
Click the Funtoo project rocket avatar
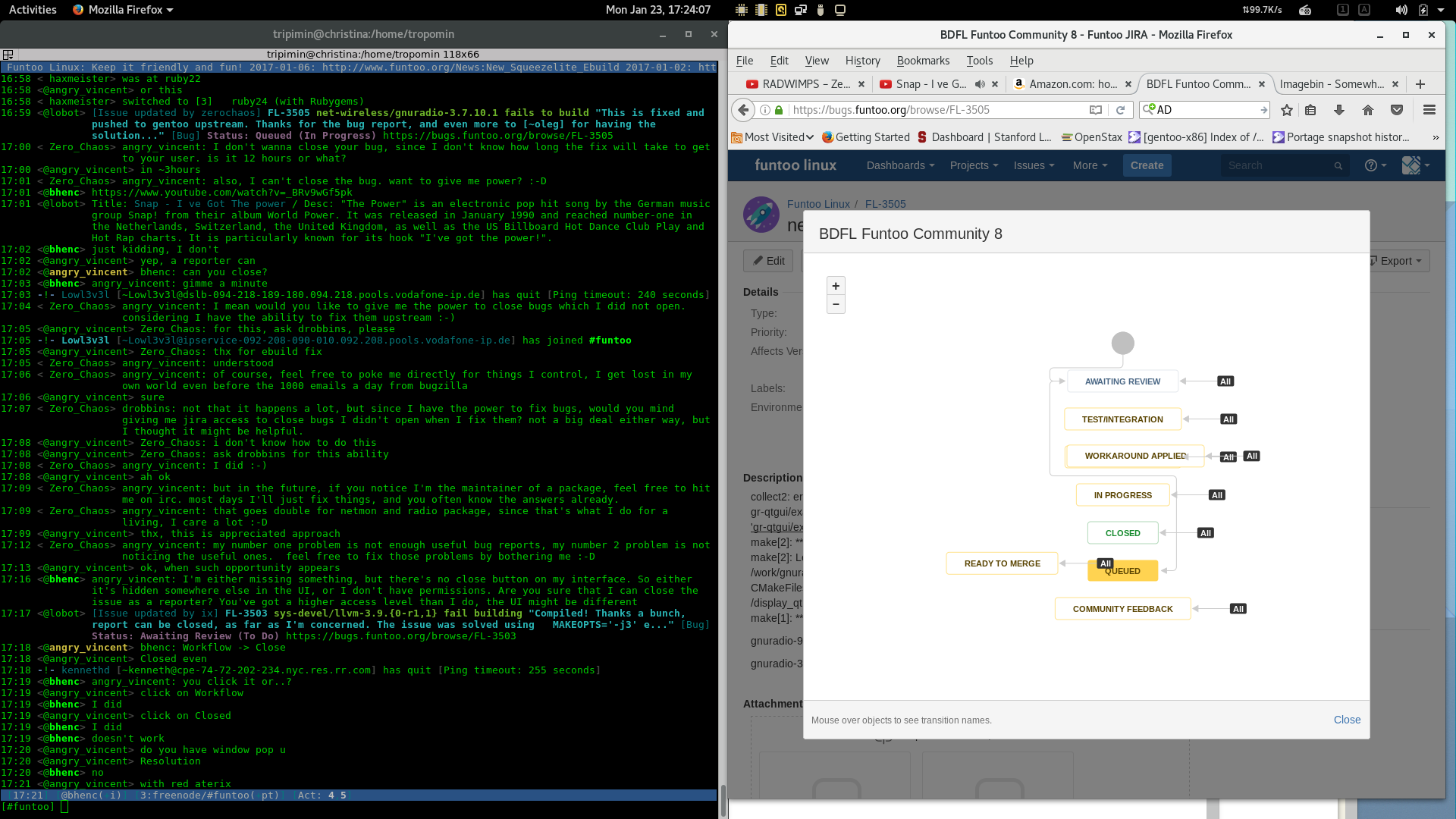point(761,215)
